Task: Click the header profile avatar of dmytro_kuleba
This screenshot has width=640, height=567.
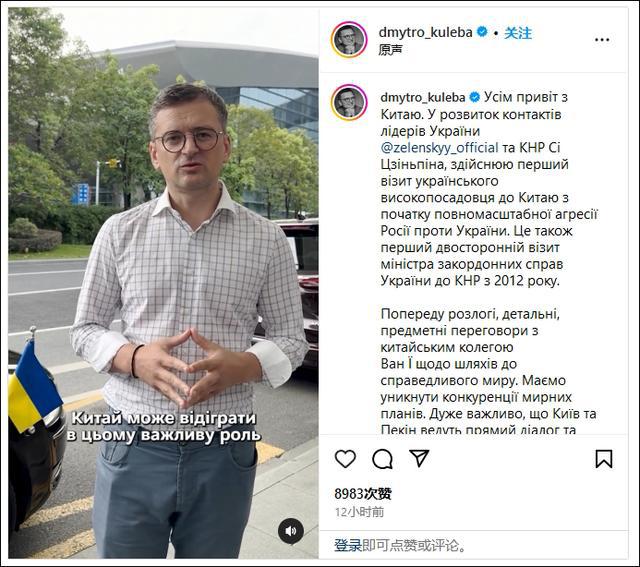Action: pos(349,40)
